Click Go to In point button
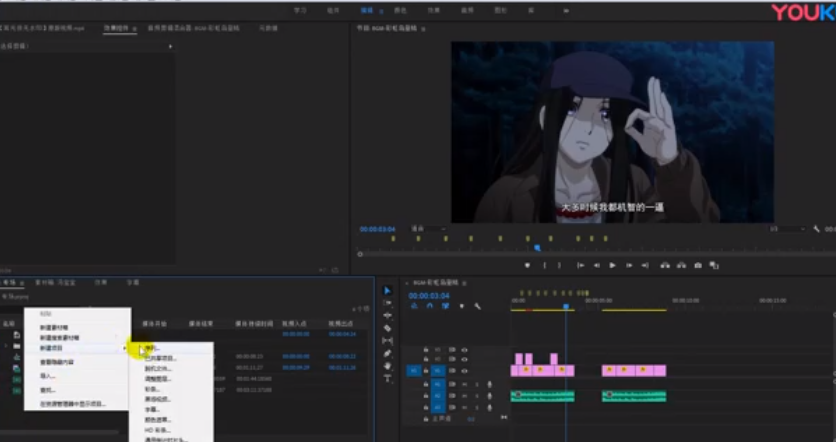Image resolution: width=836 pixels, height=442 pixels. point(581,266)
